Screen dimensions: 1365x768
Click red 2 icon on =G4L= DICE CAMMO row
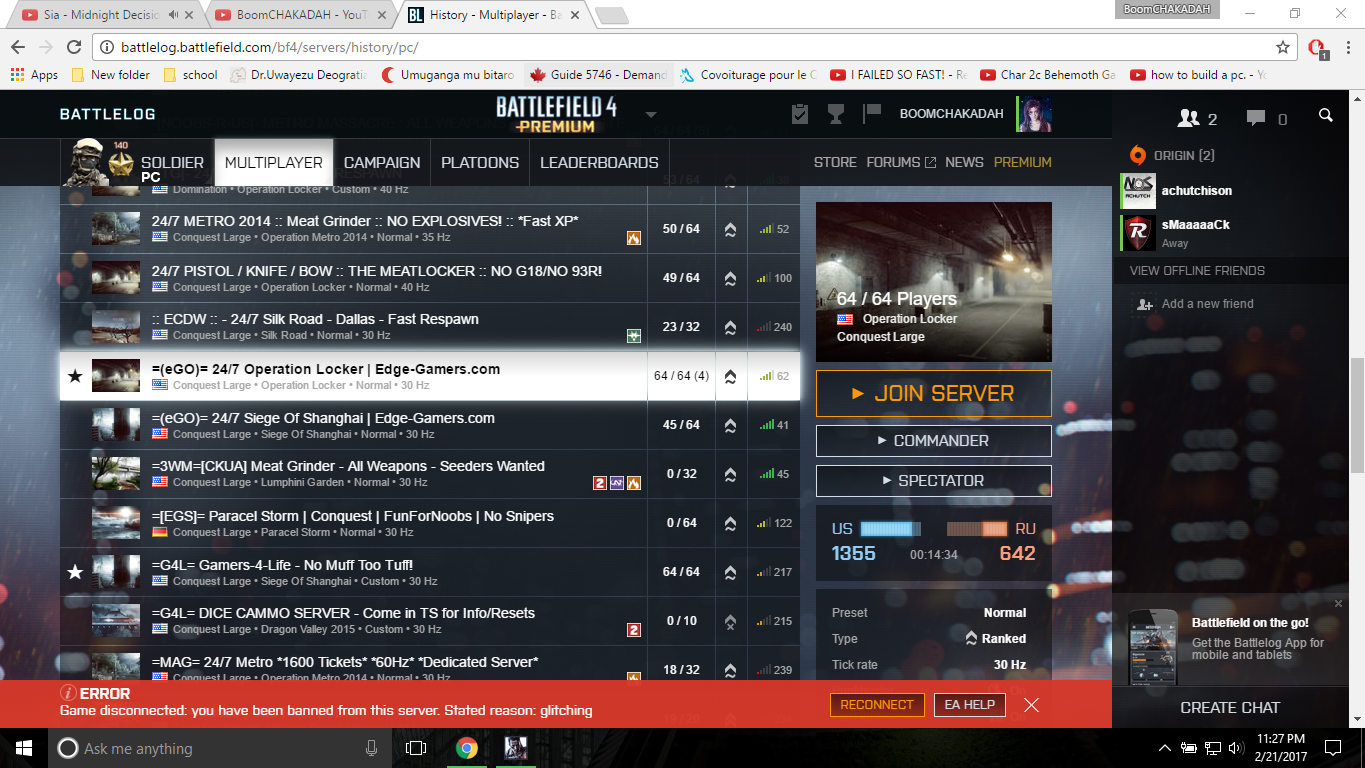click(x=634, y=630)
